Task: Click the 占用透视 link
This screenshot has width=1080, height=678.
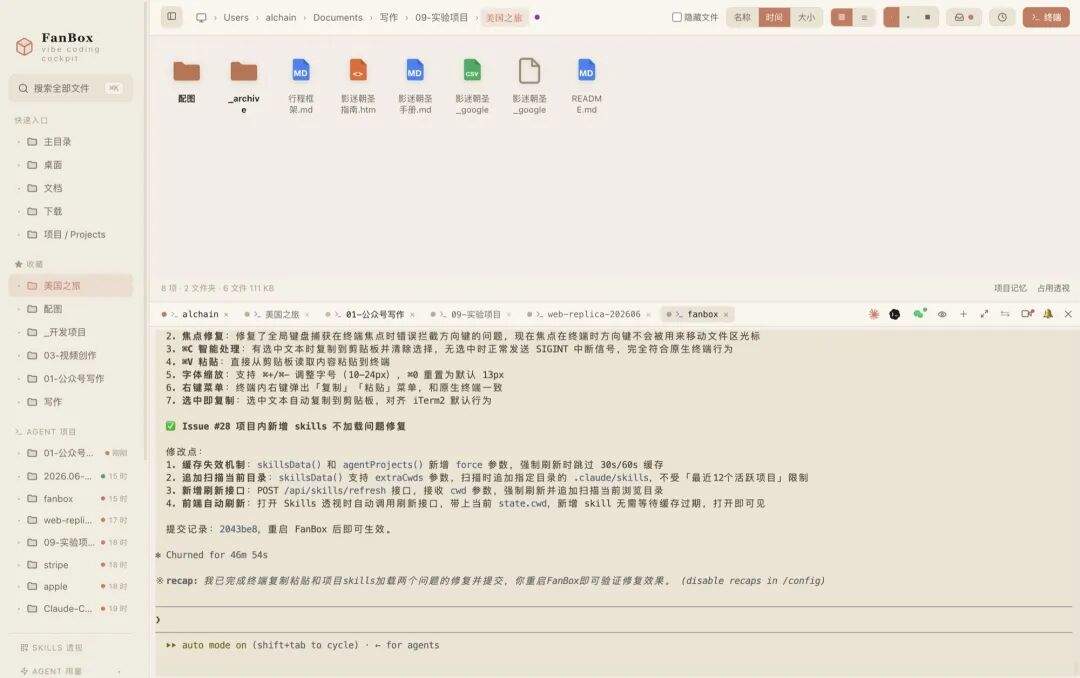Action: click(x=1053, y=288)
